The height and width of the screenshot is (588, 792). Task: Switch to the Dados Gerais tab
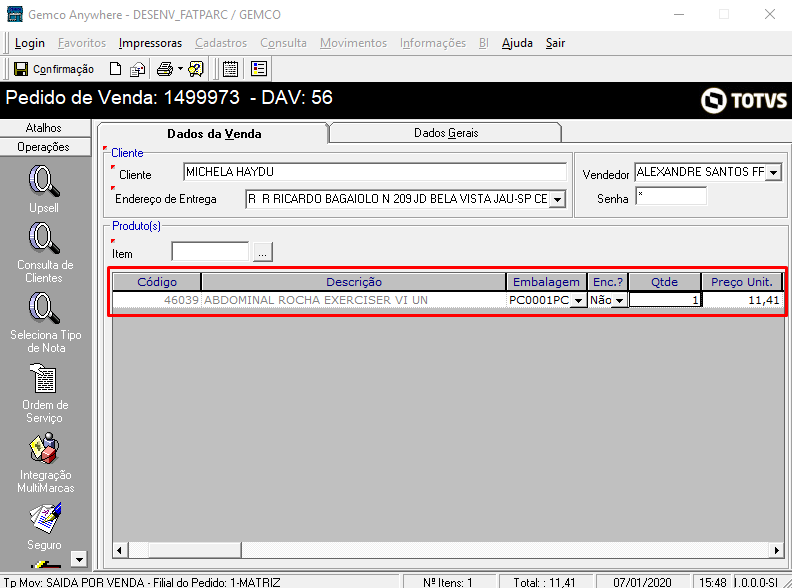click(446, 133)
